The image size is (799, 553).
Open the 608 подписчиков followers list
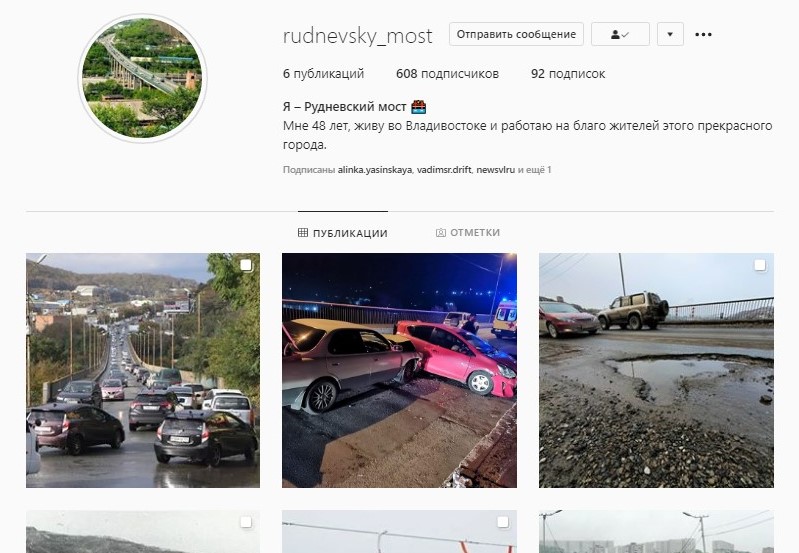pyautogui.click(x=447, y=74)
